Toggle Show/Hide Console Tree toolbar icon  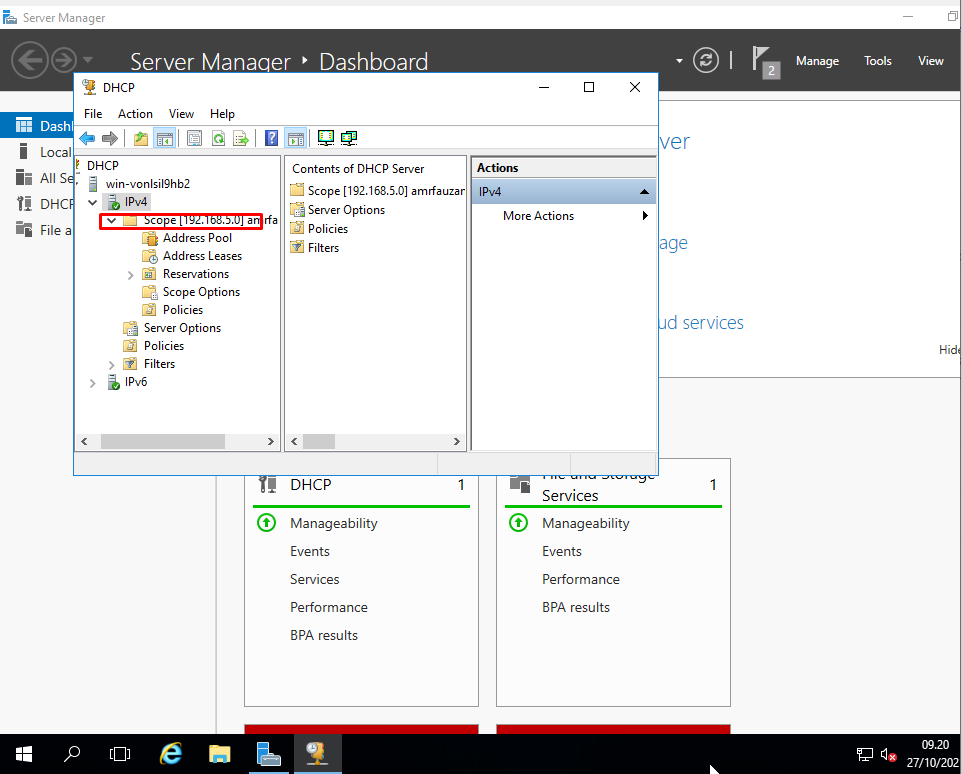pos(165,138)
